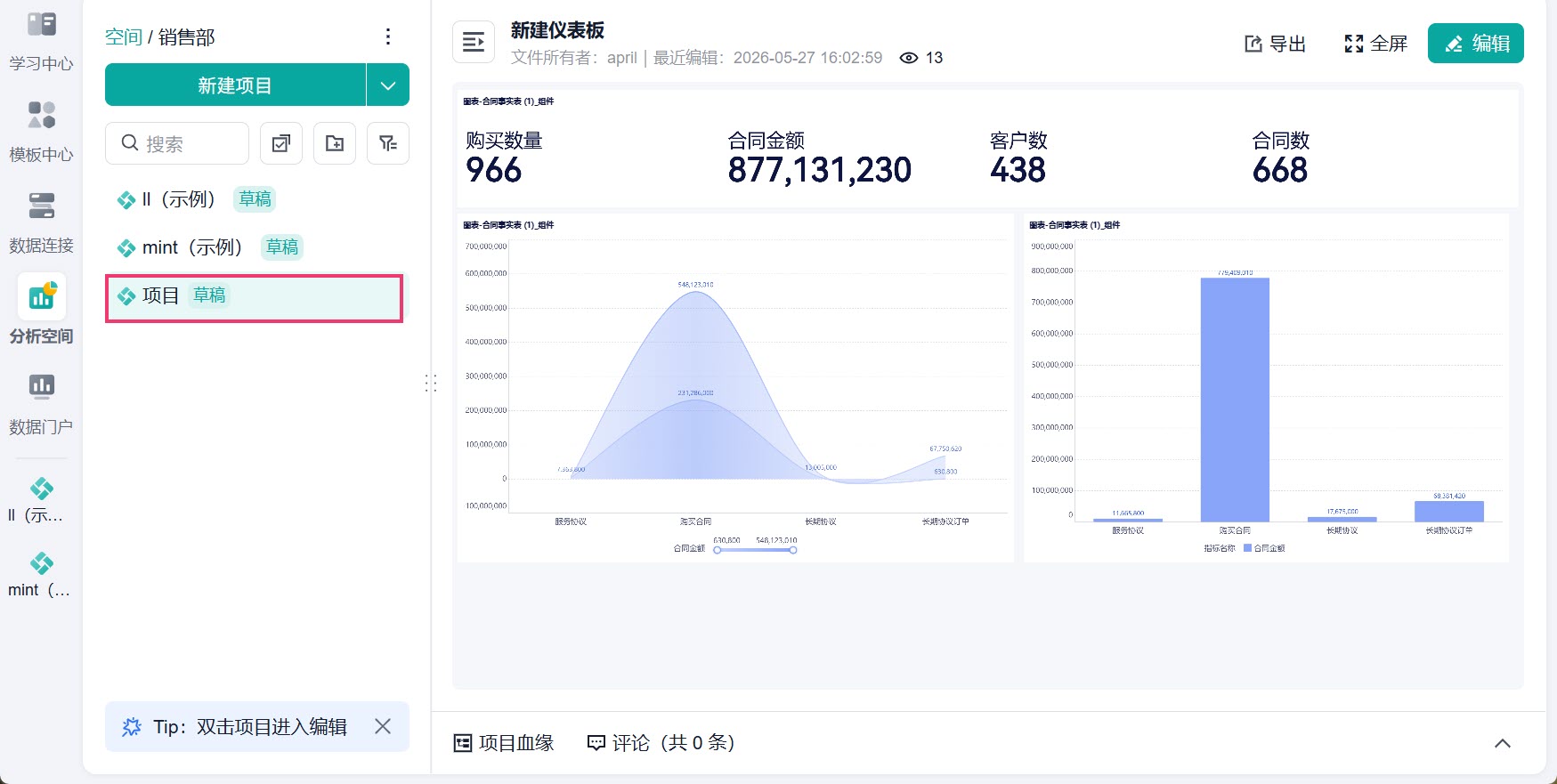Toggle the dashboard outline list icon

coord(474,42)
